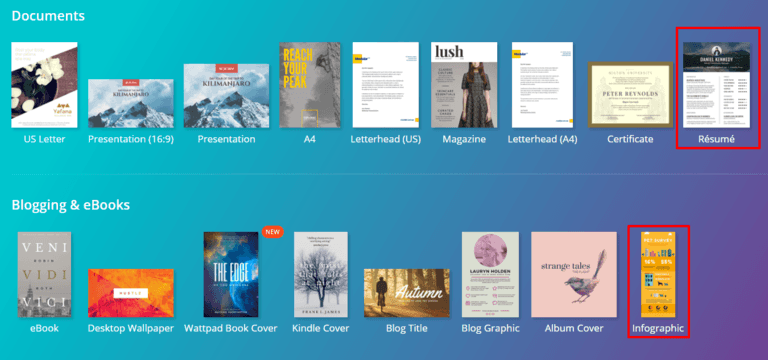The width and height of the screenshot is (768, 360).
Task: Select the Kindle Cover winter tree thumbnail
Action: pyautogui.click(x=321, y=275)
